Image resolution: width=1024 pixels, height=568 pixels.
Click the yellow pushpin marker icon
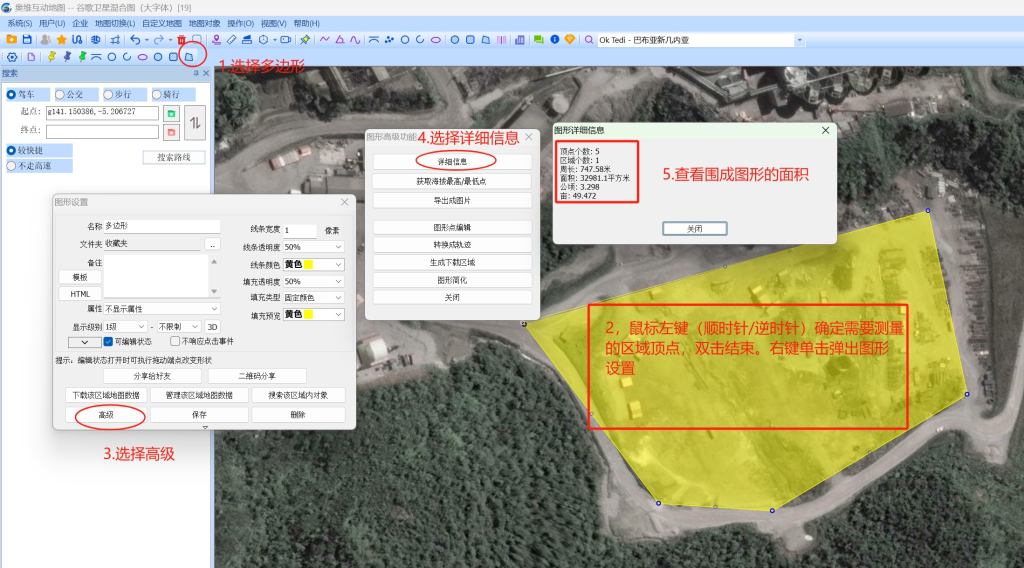point(51,57)
